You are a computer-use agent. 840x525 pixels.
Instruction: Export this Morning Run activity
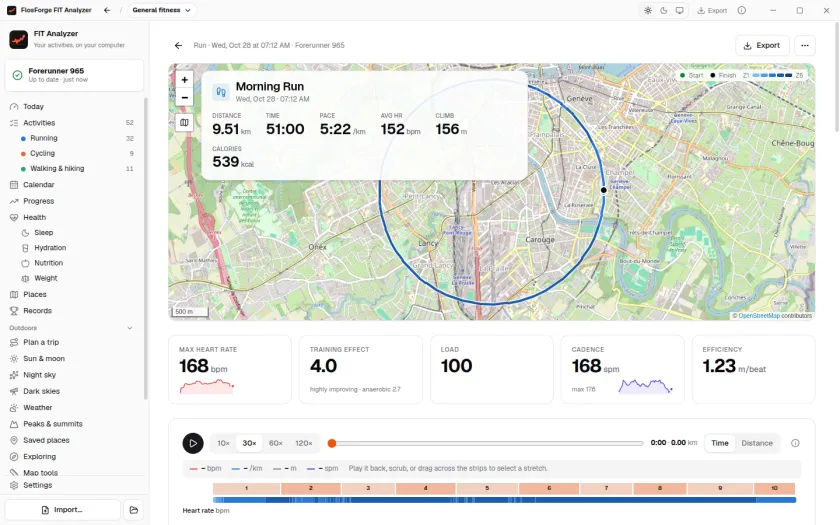coord(761,46)
